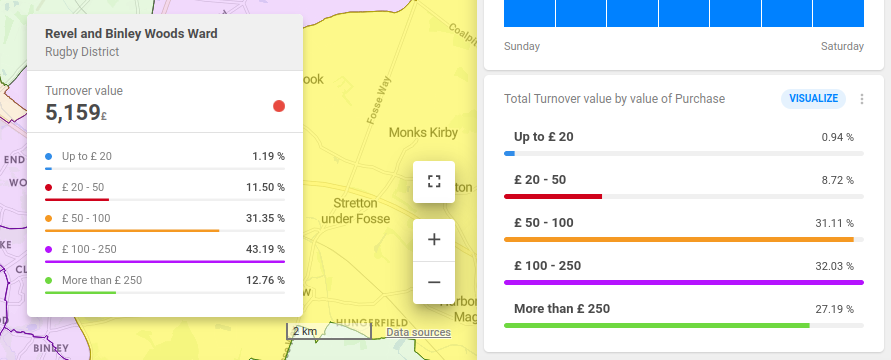Open the Data sources link
This screenshot has width=891, height=360.
coord(418,332)
